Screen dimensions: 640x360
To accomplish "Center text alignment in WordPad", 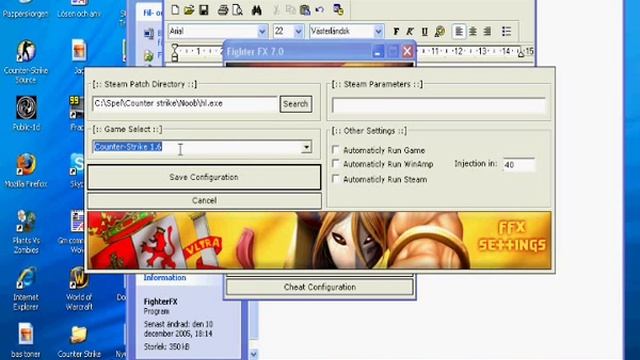I will pos(473,31).
